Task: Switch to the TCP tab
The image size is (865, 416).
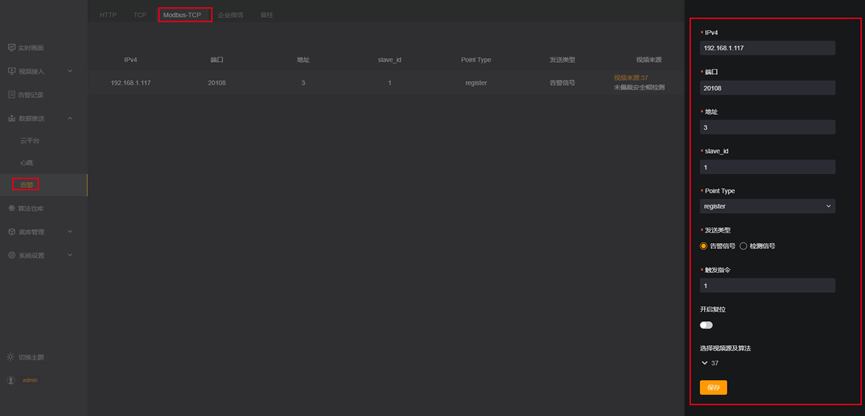Action: click(x=140, y=15)
